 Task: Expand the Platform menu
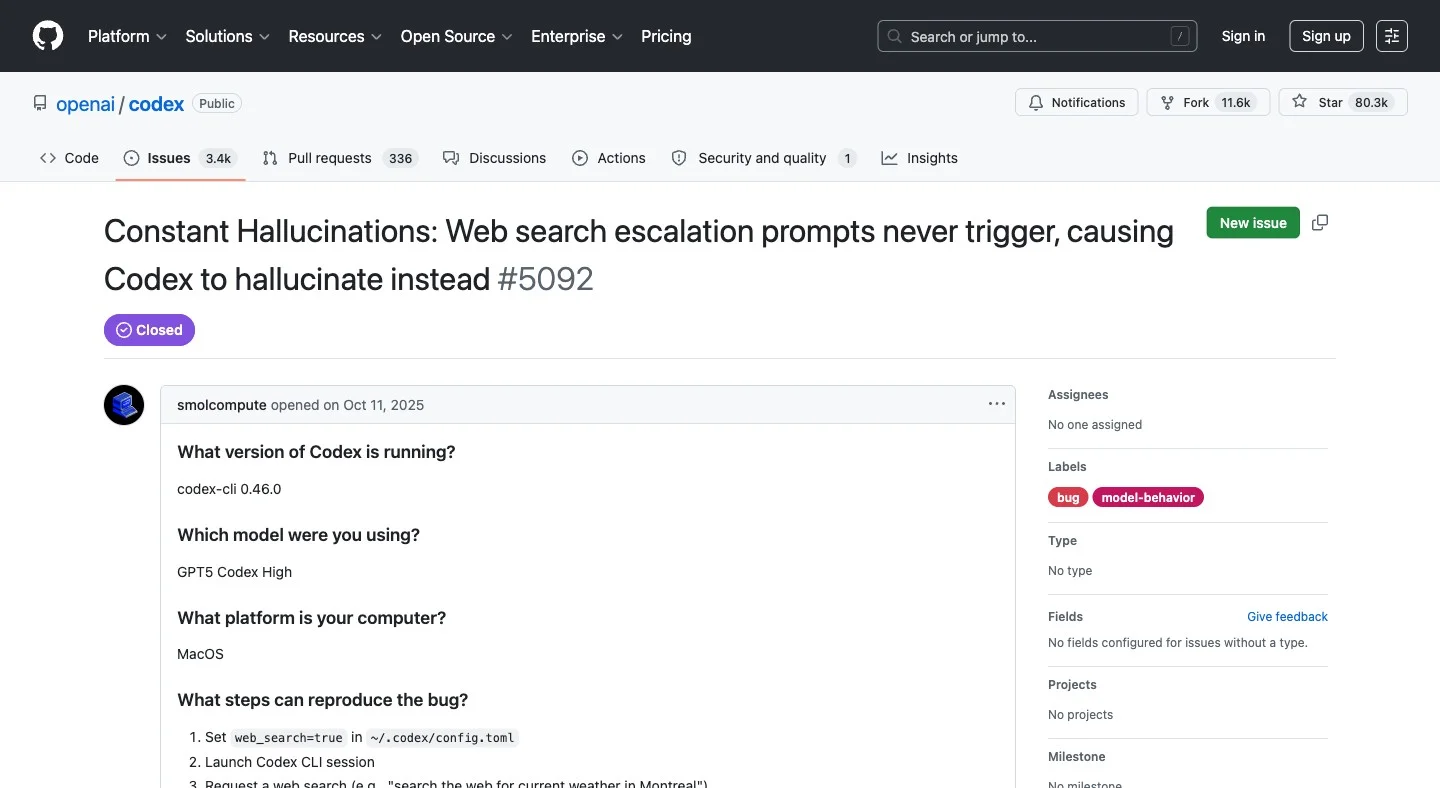click(127, 36)
